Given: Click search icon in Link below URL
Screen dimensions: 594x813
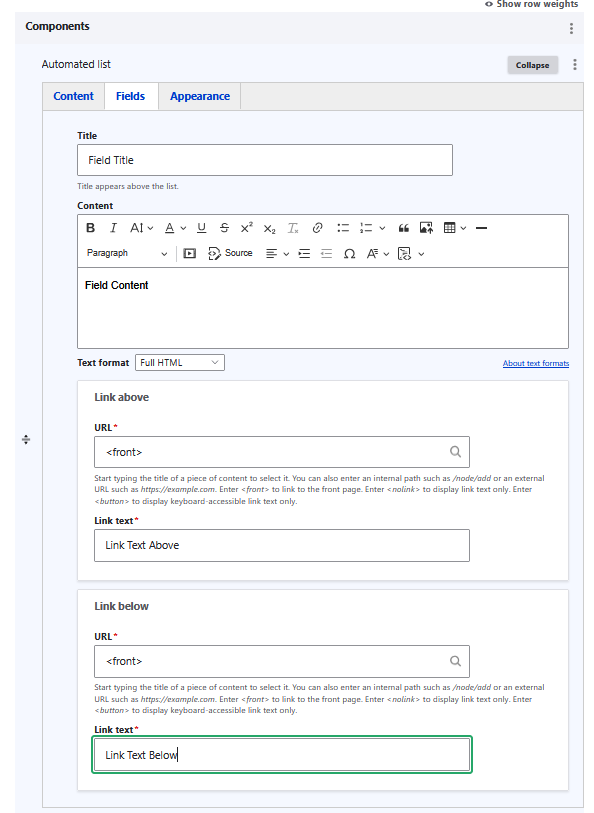Looking at the screenshot, I should (455, 661).
